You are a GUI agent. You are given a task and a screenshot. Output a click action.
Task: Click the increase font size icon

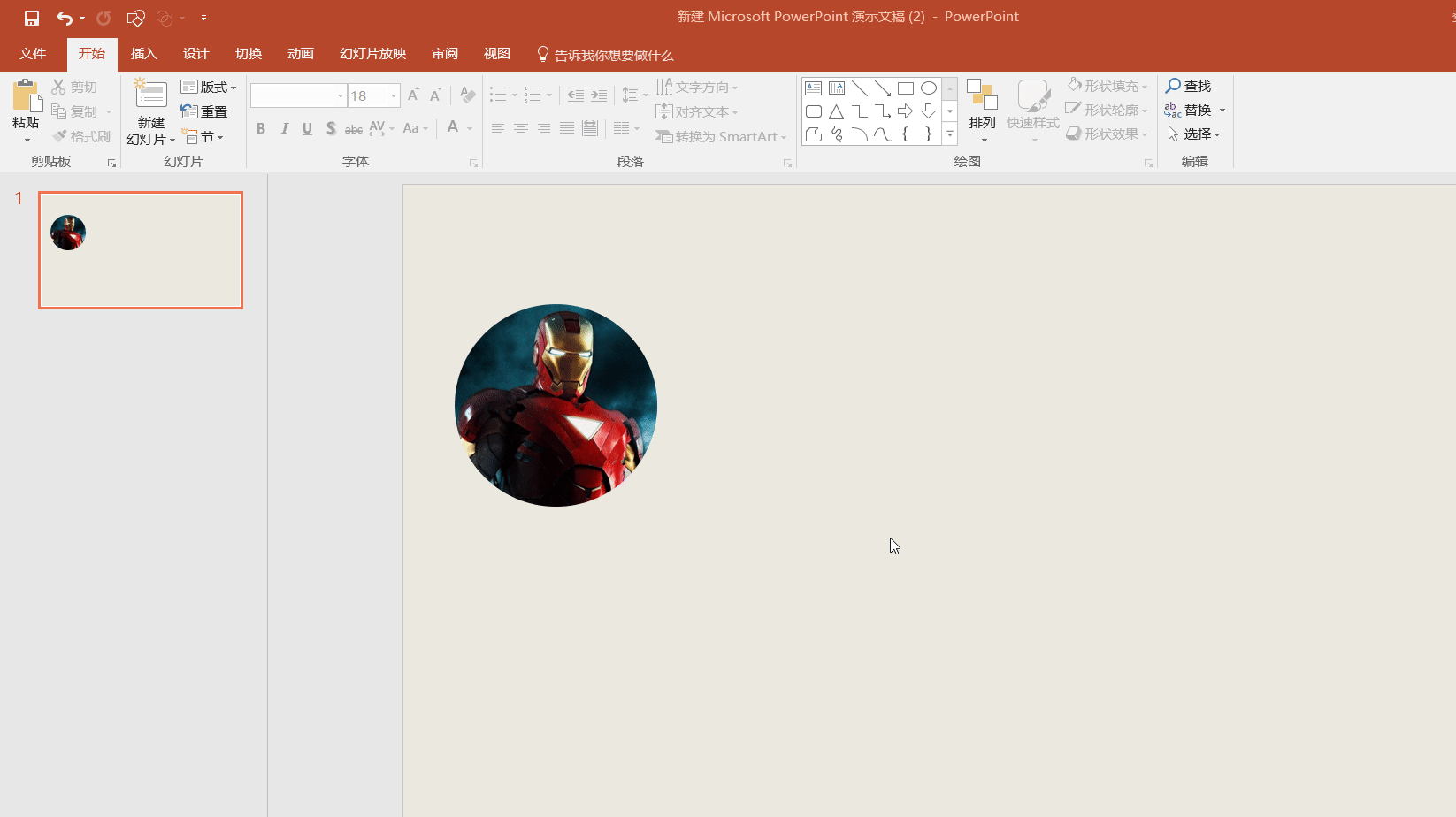pyautogui.click(x=413, y=95)
